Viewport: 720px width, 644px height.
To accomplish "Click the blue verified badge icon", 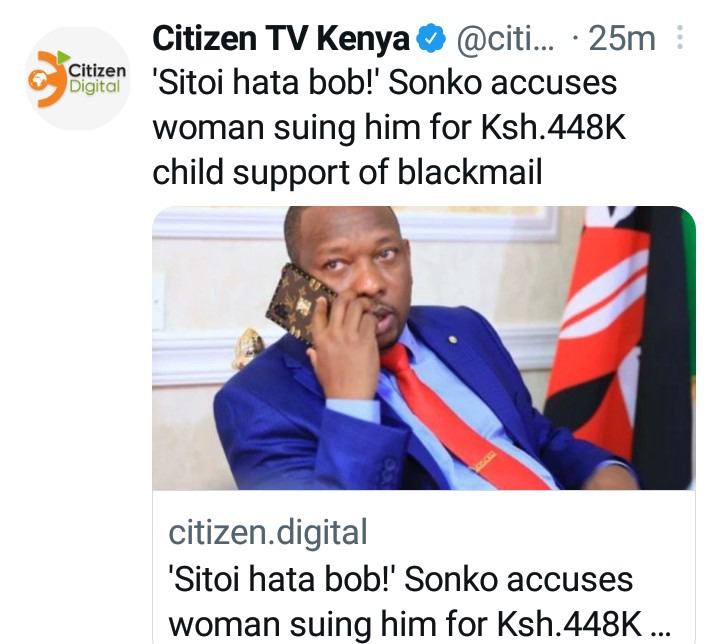I will (431, 39).
